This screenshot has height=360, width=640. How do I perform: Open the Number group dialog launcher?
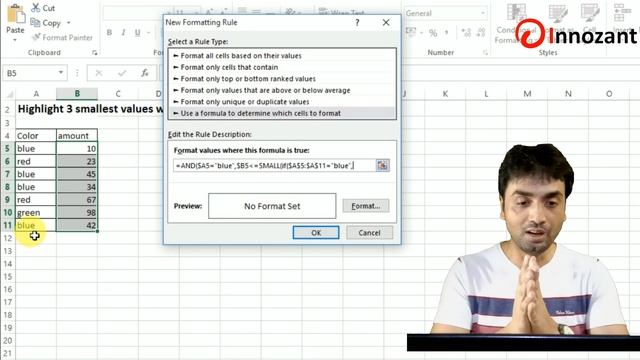click(x=485, y=53)
